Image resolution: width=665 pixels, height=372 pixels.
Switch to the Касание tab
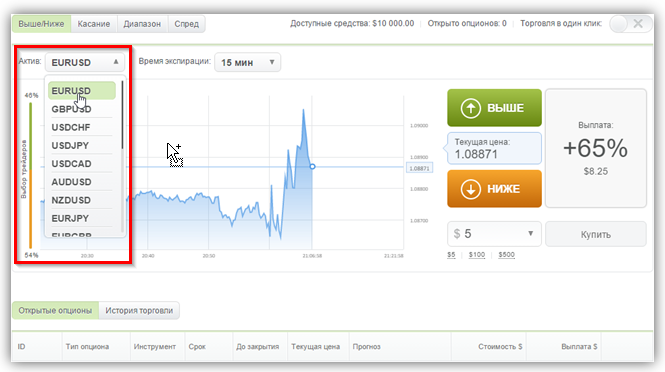click(94, 24)
